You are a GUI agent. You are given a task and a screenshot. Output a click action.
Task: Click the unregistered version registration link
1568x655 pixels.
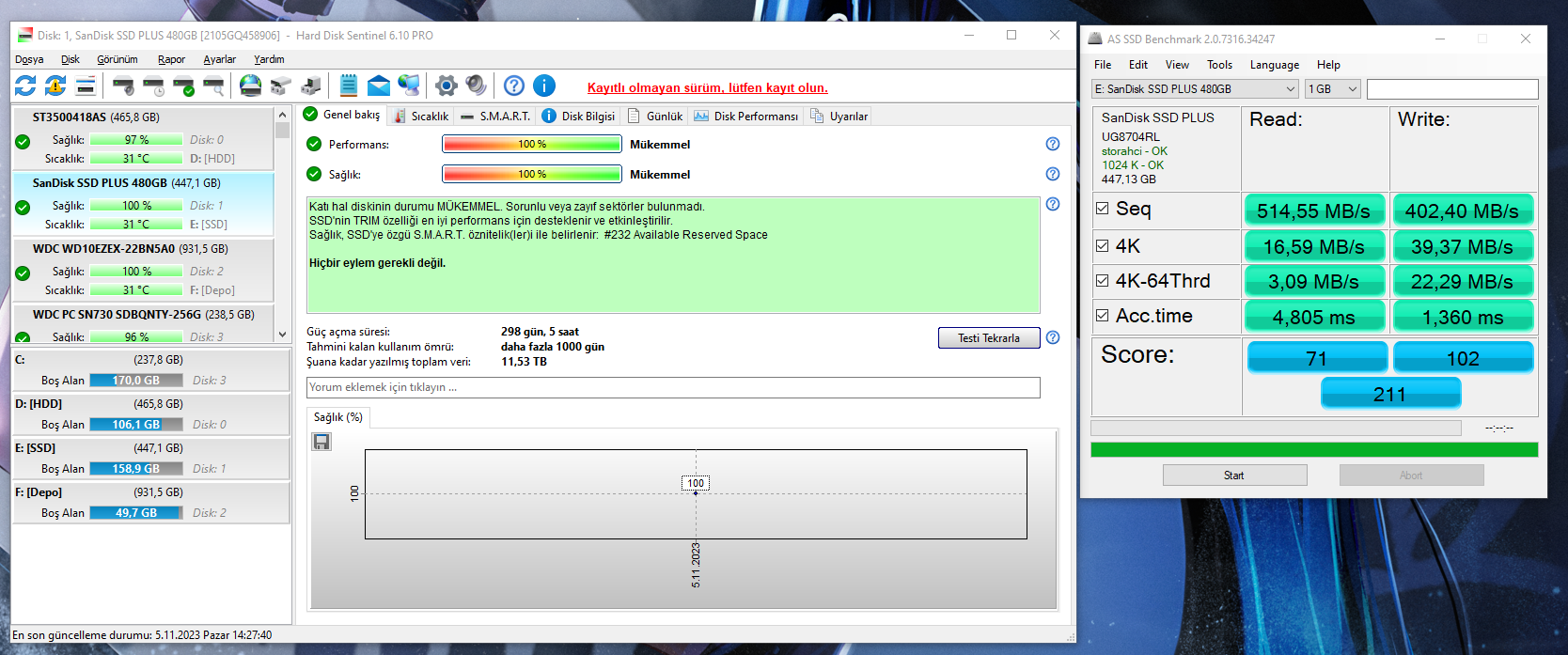click(x=708, y=87)
